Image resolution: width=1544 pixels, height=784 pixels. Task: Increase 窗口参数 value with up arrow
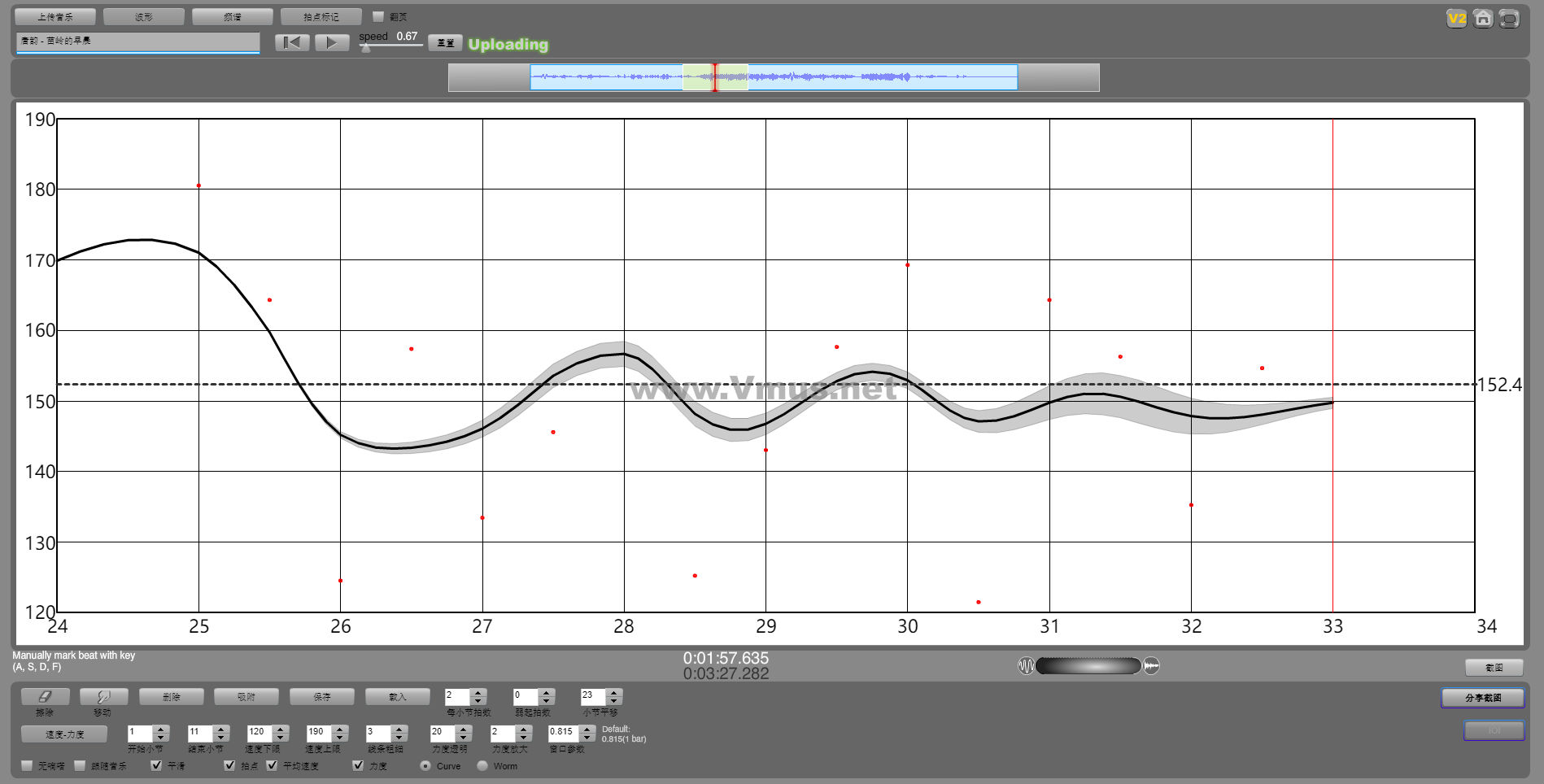[587, 729]
